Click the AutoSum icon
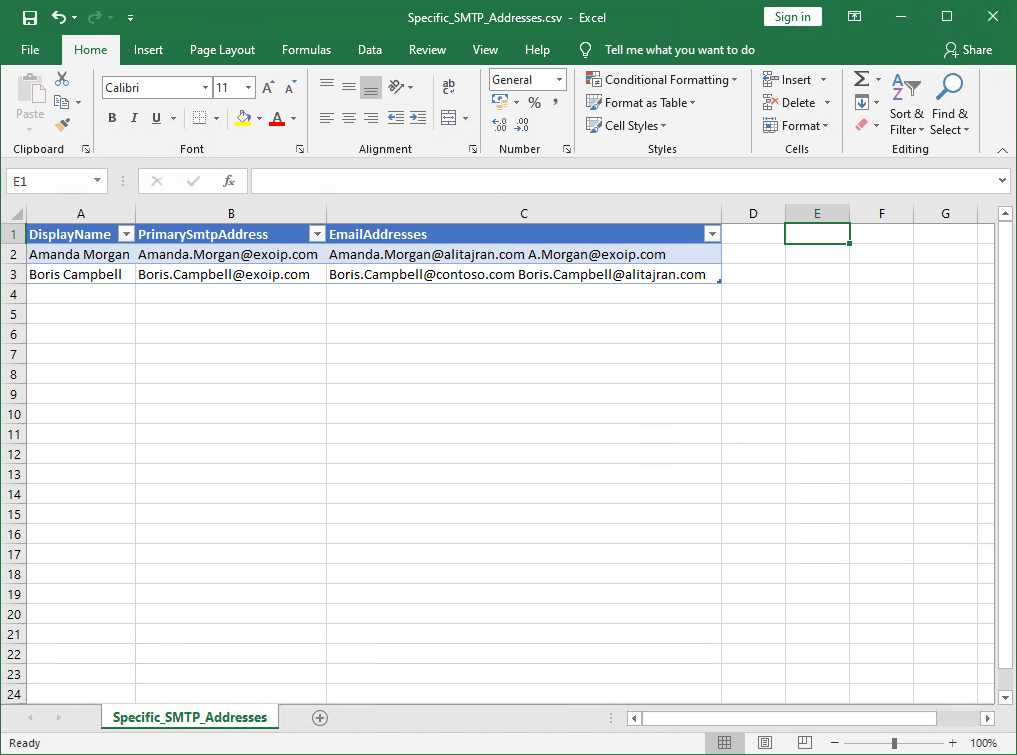The height and width of the screenshot is (755, 1017). click(x=862, y=79)
